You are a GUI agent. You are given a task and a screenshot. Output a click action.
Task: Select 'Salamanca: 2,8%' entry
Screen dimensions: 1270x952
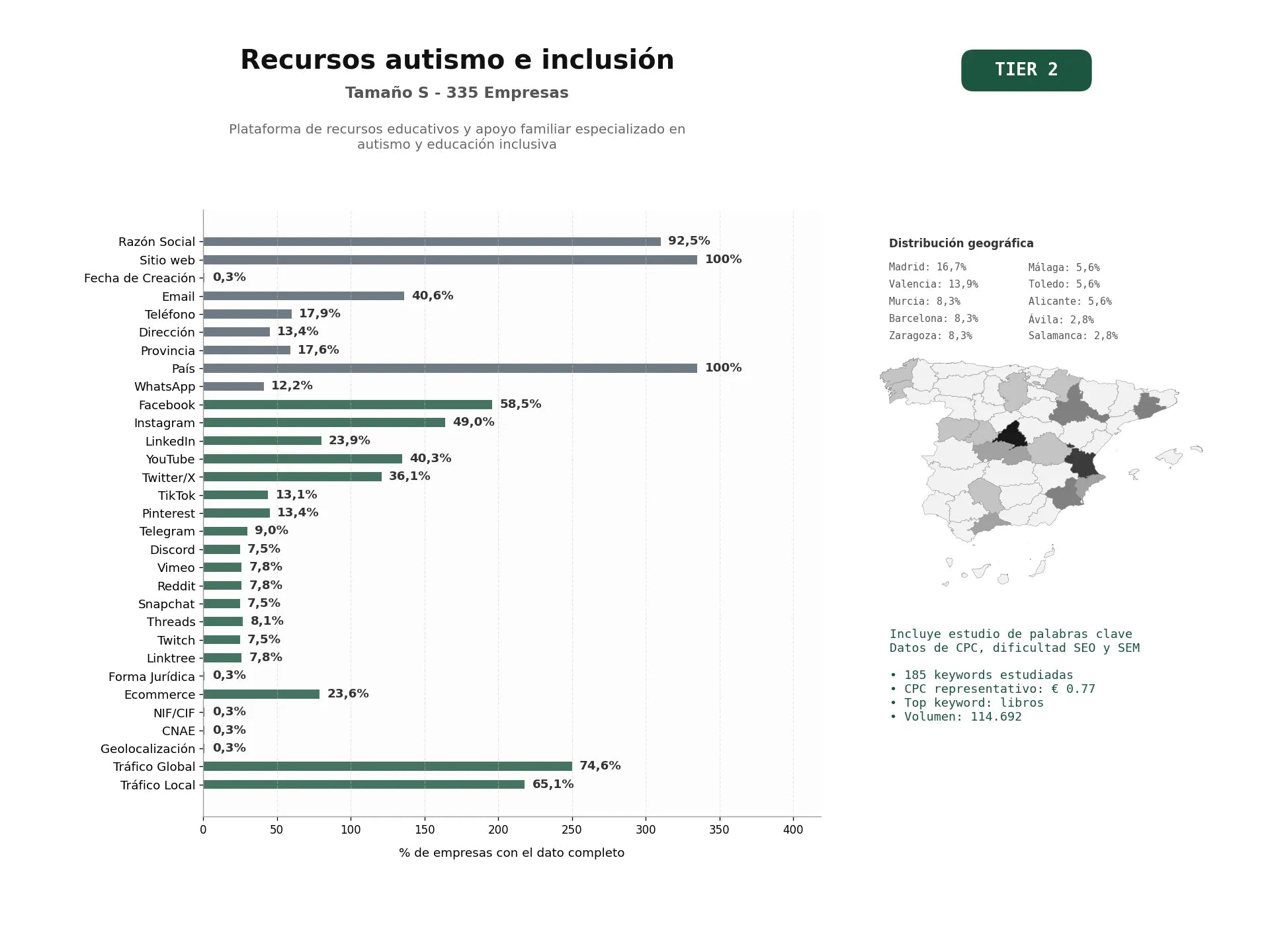pyautogui.click(x=1073, y=336)
